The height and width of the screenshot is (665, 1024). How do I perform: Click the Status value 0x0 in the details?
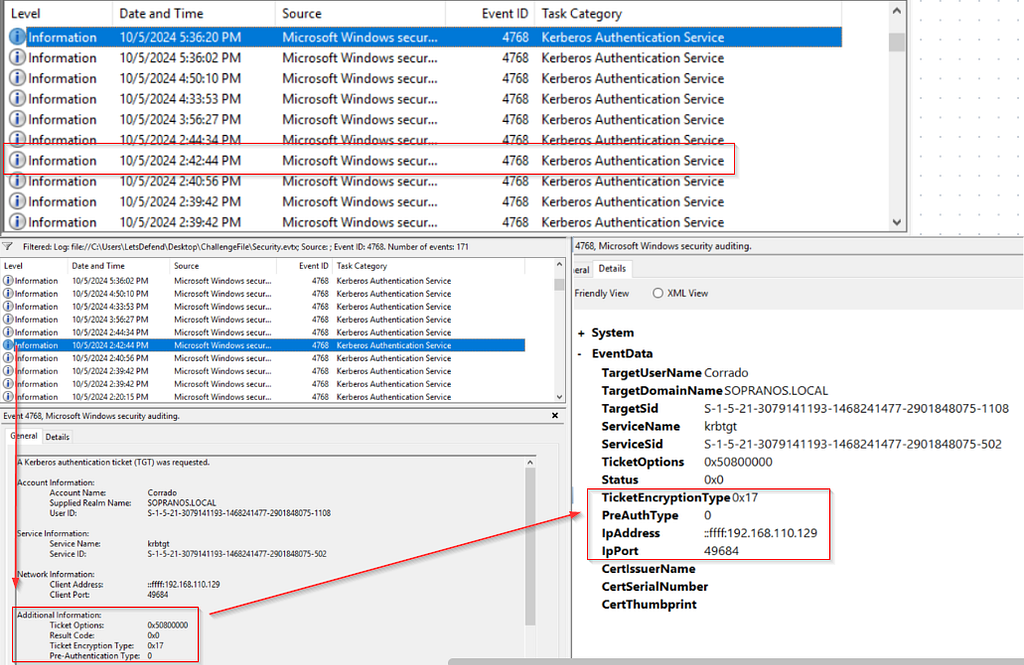pyautogui.click(x=714, y=479)
